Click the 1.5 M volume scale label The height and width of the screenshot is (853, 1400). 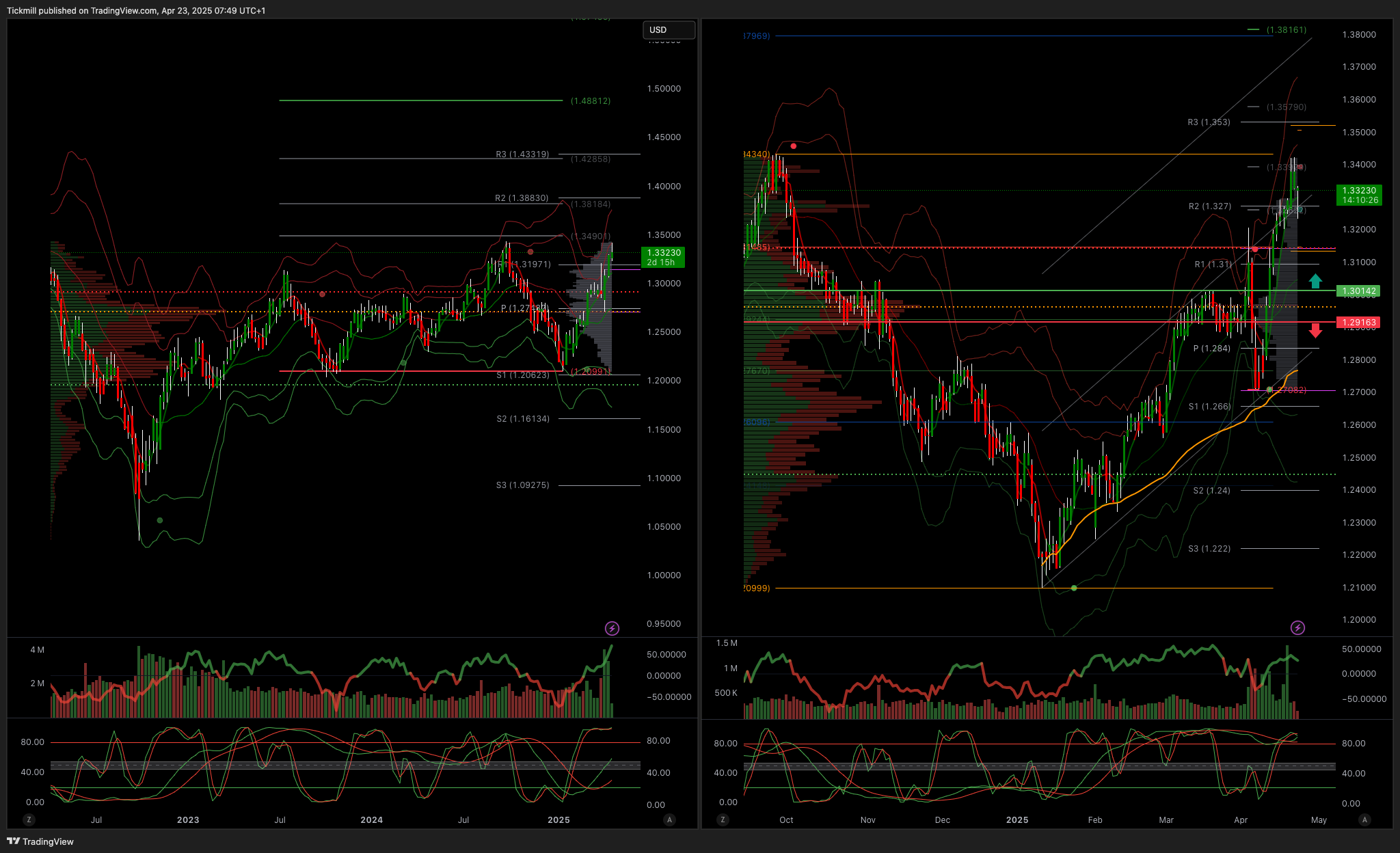coord(727,643)
